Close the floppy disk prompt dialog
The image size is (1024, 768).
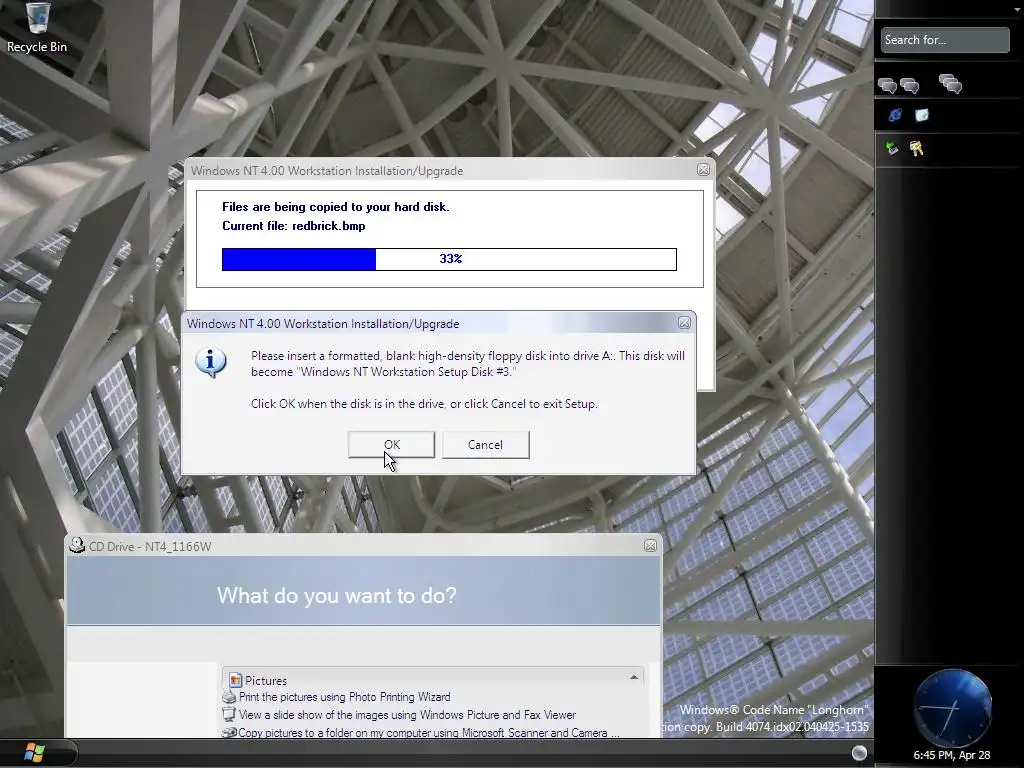pos(684,323)
